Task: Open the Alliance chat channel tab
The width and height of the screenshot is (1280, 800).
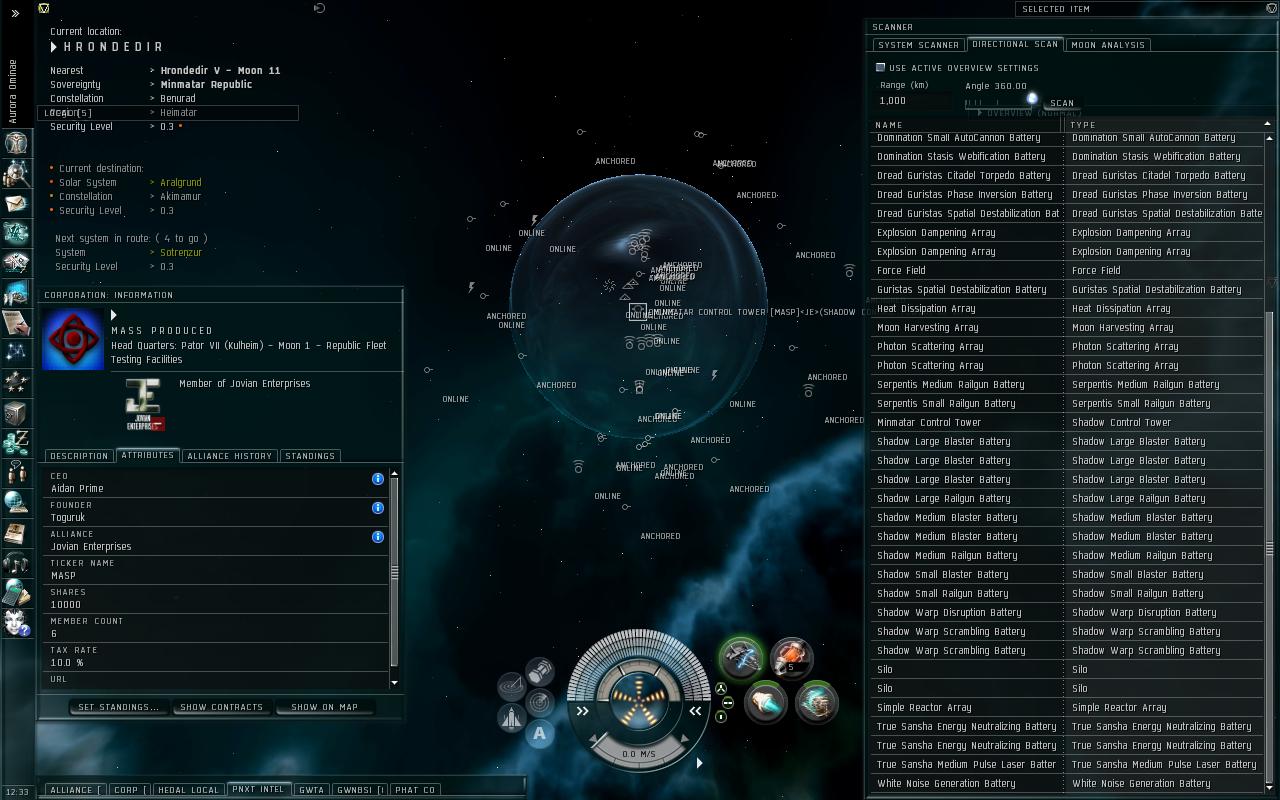Action: pos(74,790)
